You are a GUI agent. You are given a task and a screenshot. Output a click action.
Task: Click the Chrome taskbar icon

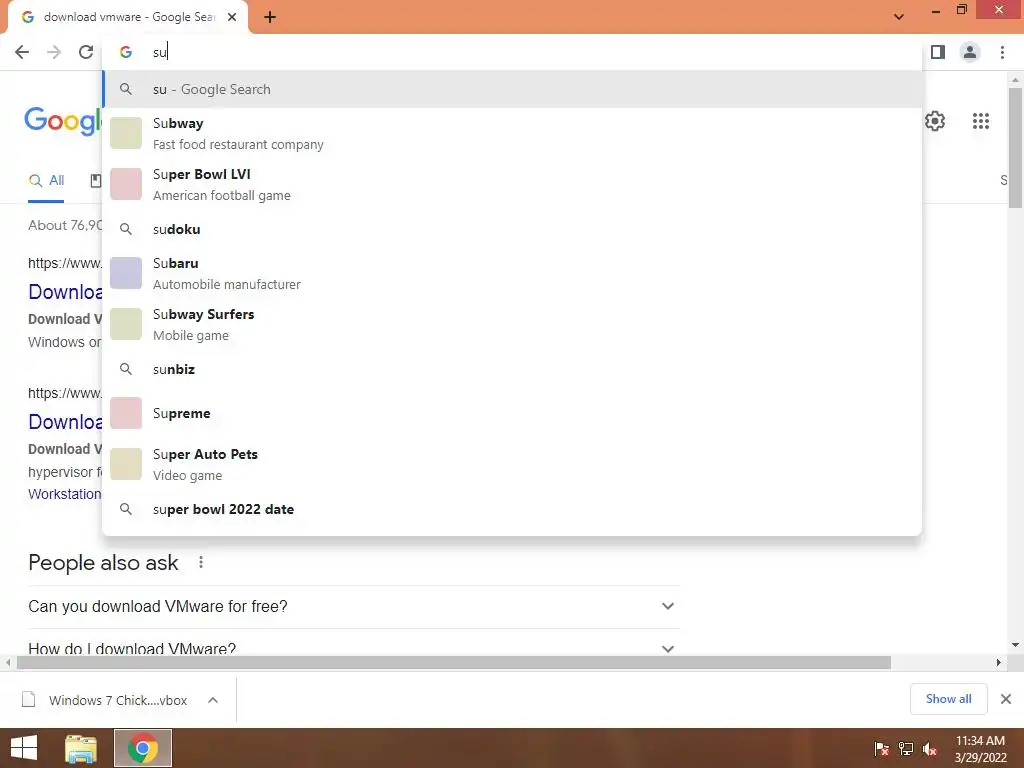pyautogui.click(x=143, y=748)
